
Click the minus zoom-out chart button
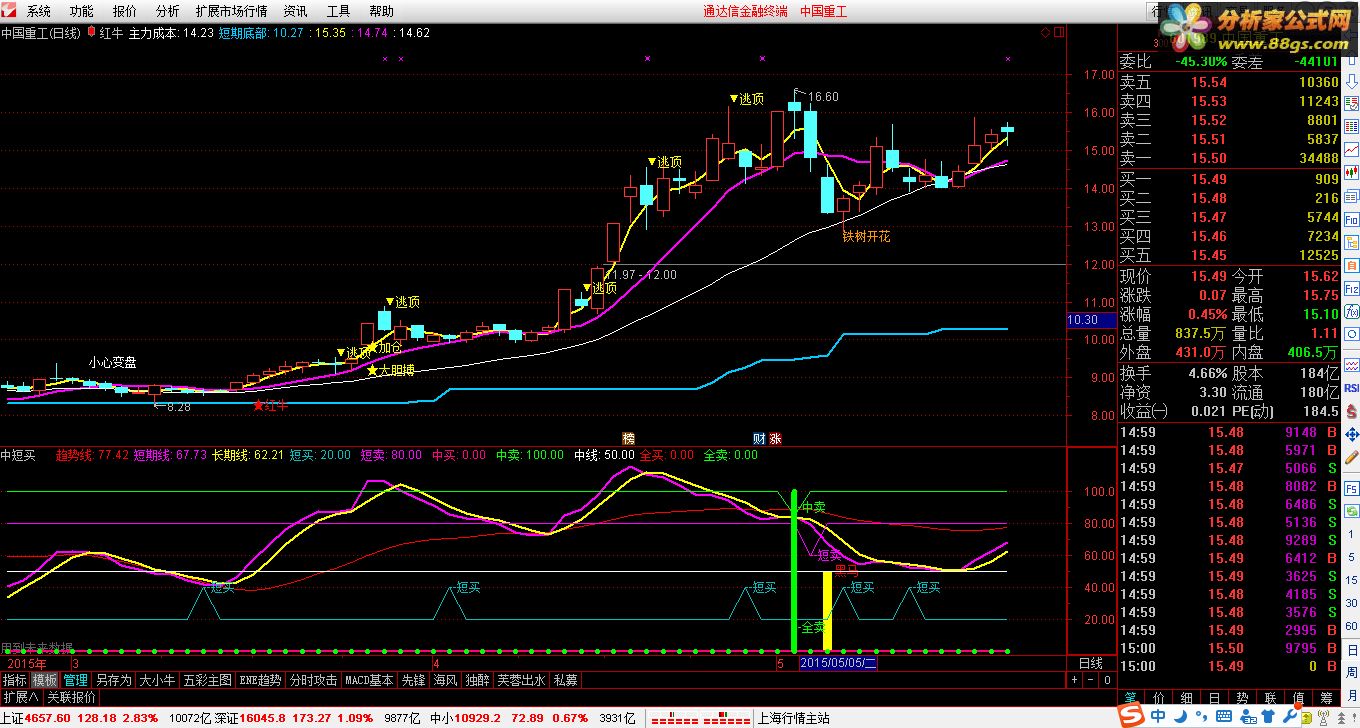pos(1090,680)
